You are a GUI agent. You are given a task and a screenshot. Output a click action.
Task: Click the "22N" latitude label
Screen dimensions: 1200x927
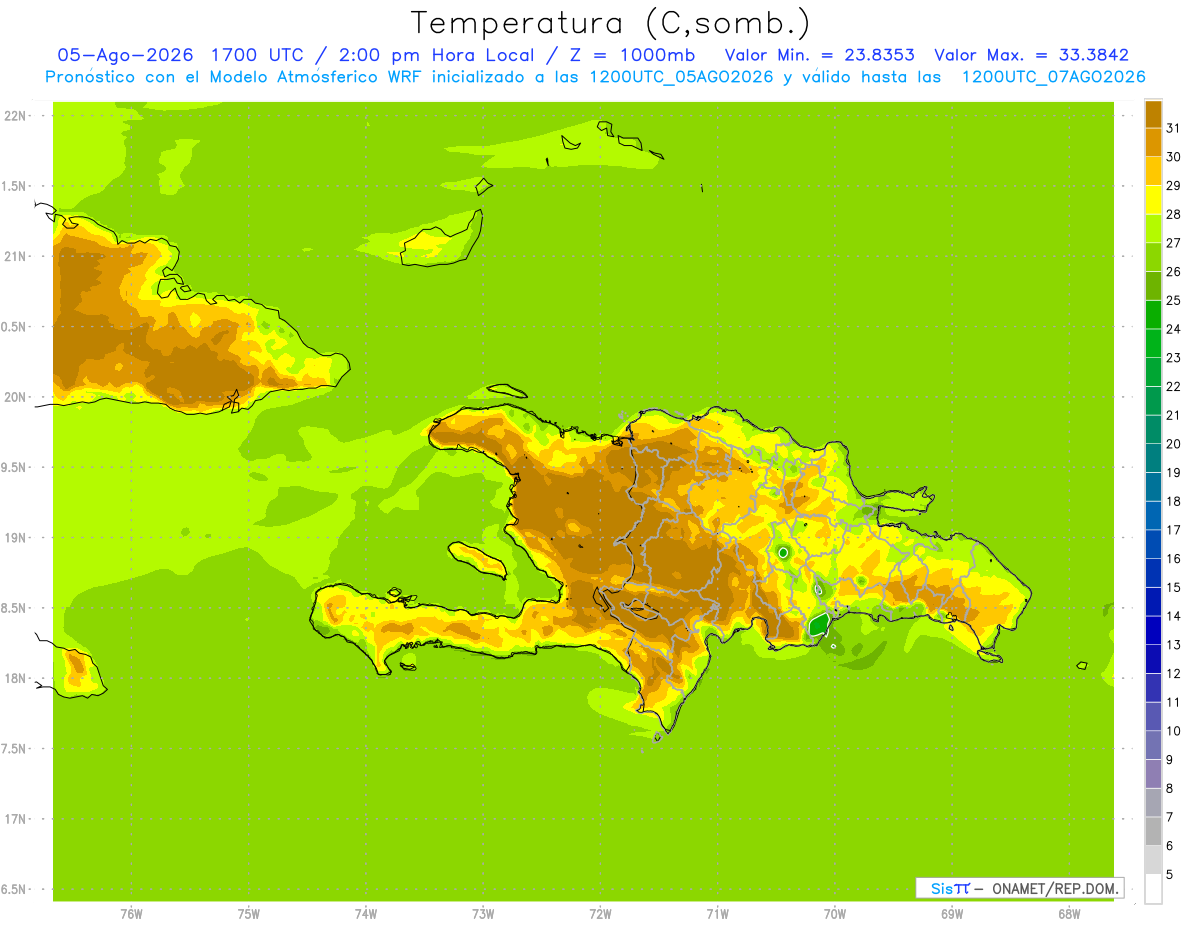point(14,116)
